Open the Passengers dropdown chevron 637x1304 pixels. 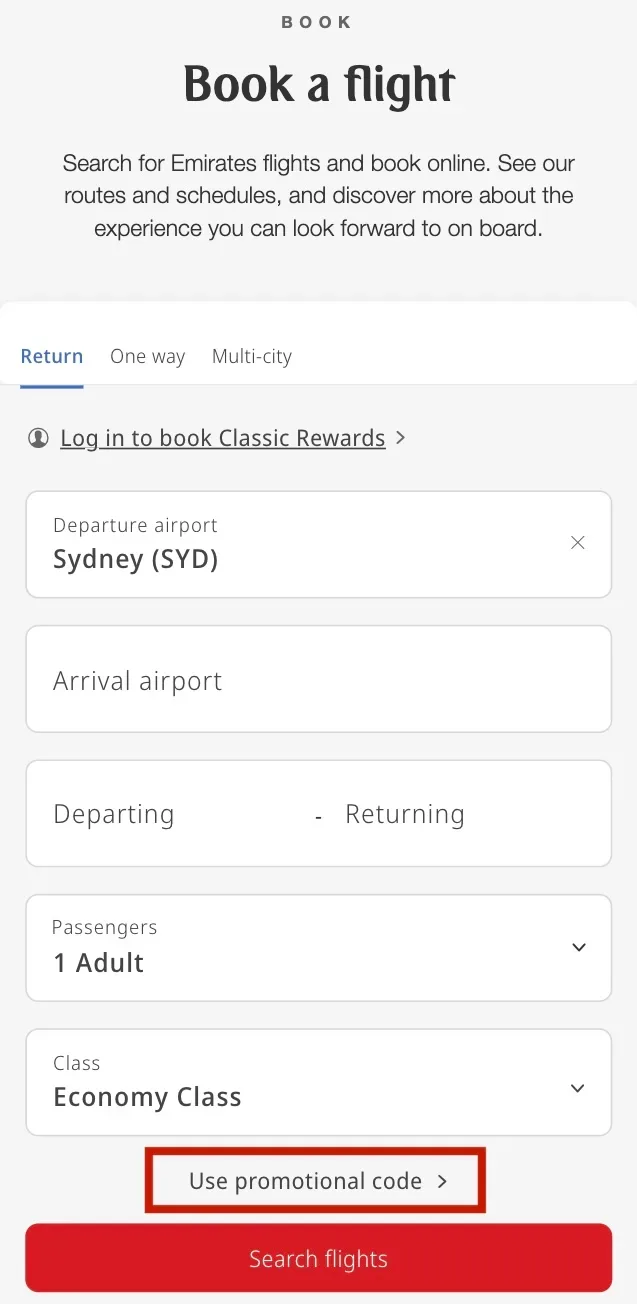click(579, 947)
